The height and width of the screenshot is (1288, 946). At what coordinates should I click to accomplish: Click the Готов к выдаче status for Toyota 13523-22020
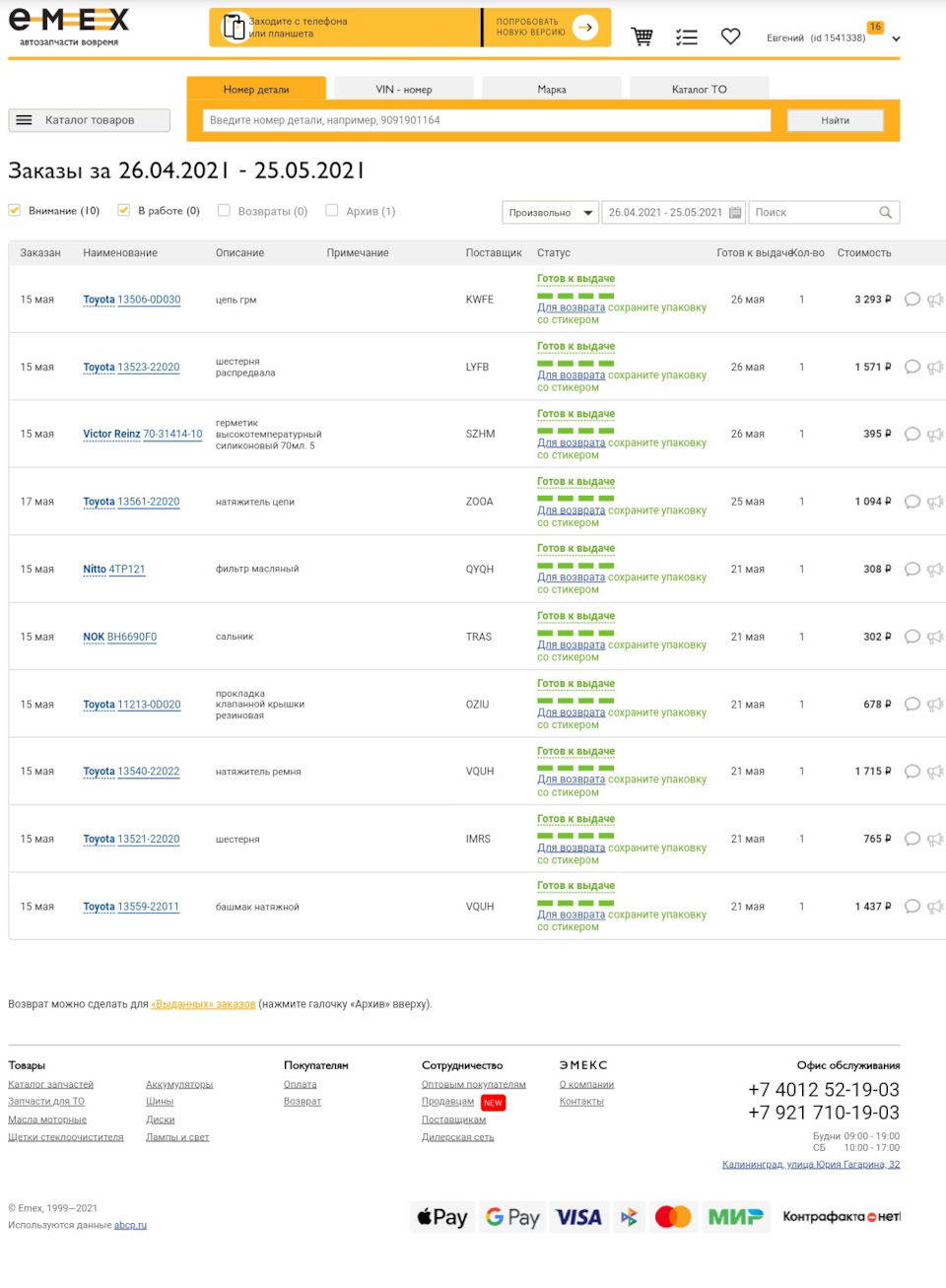pos(575,346)
